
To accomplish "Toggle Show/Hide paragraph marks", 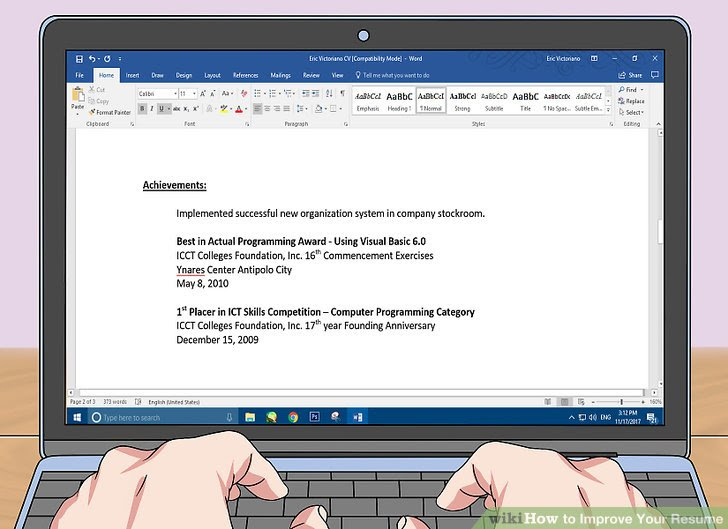I will pos(343,93).
